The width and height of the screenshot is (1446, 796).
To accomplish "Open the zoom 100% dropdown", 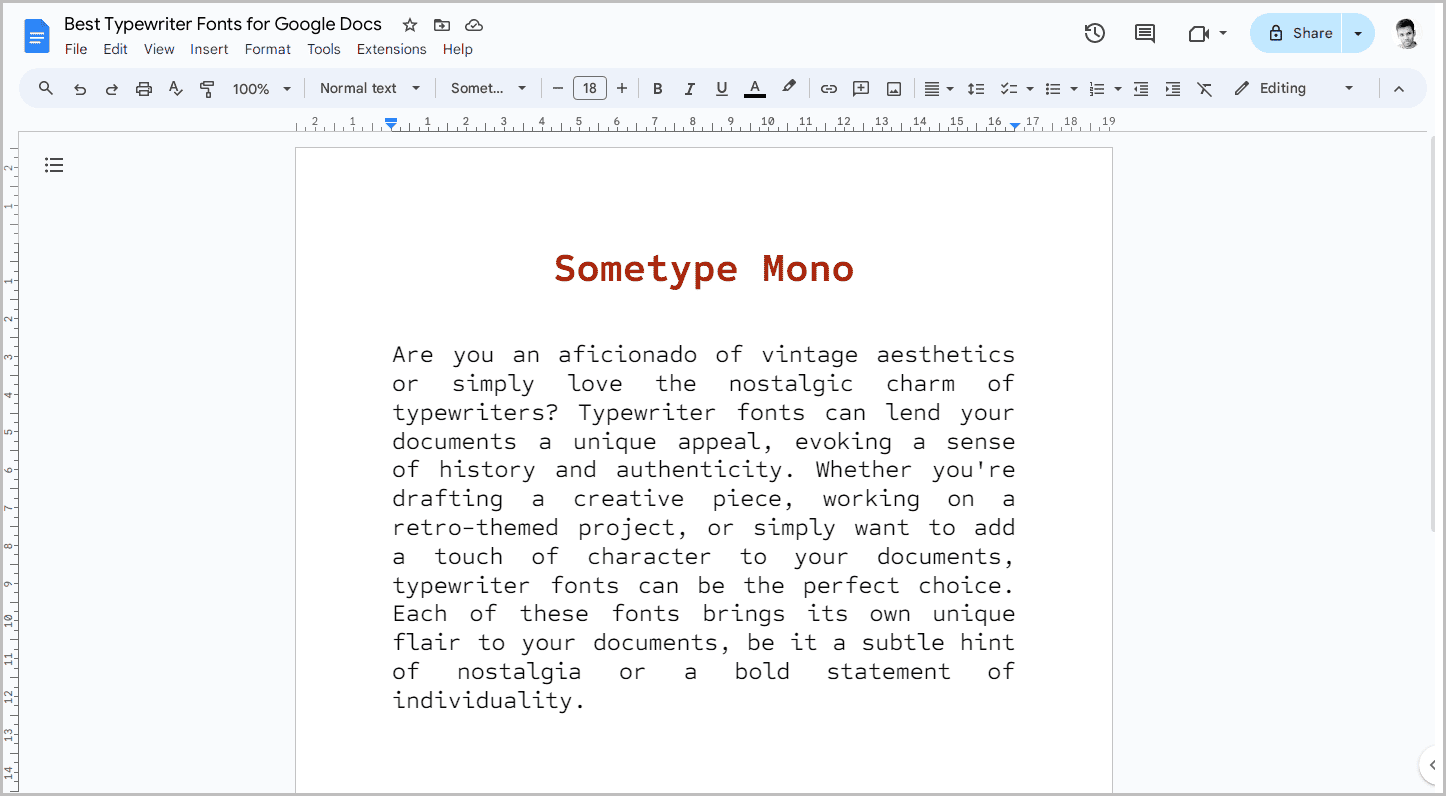I will pos(262,89).
